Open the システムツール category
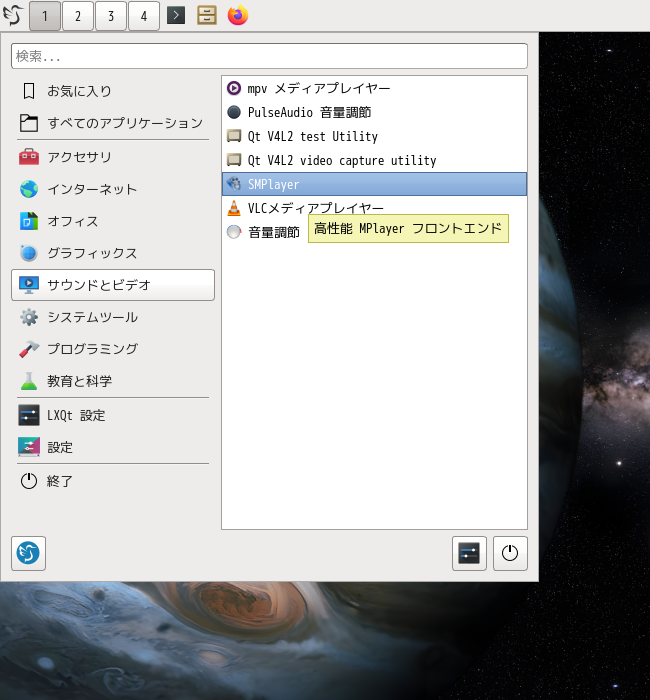Viewport: 650px width, 700px height. pos(113,317)
